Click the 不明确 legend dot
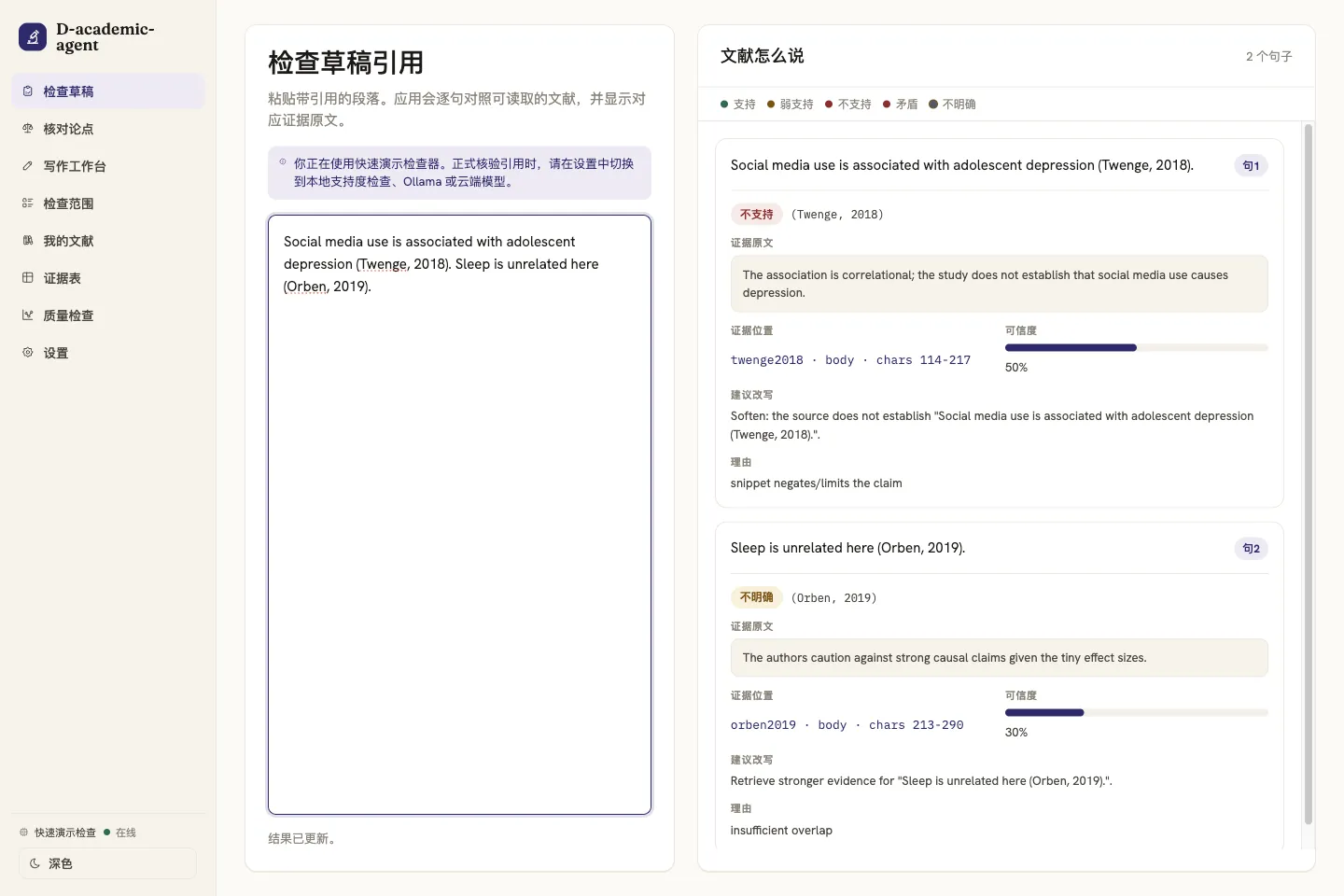Image resolution: width=1344 pixels, height=896 pixels. pyautogui.click(x=933, y=105)
